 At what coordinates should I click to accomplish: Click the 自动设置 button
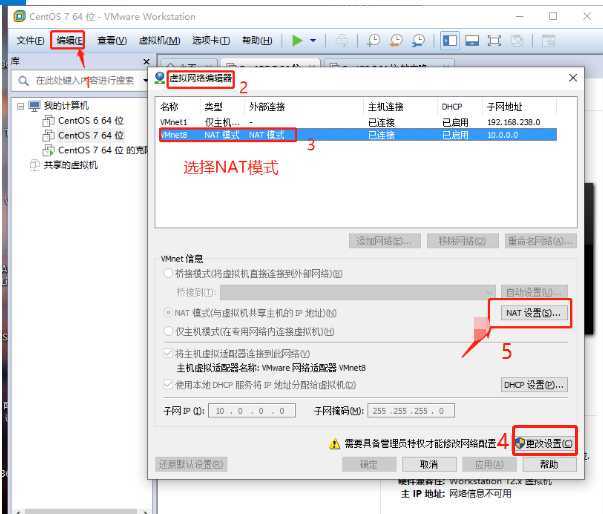point(534,292)
